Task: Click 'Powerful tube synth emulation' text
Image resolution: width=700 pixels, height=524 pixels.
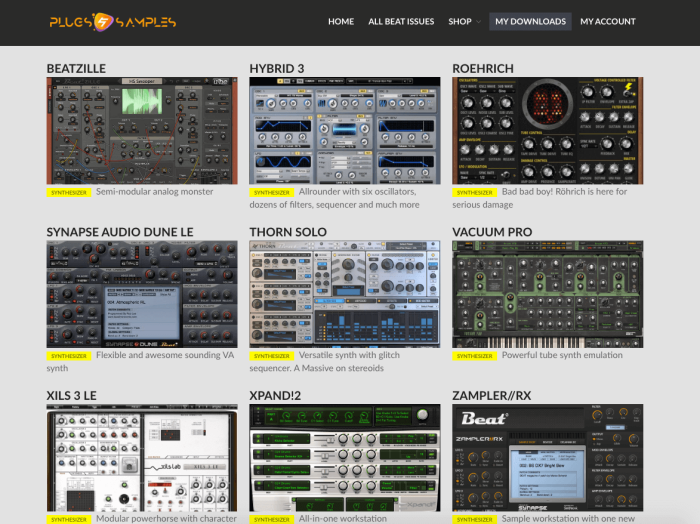Action: 562,355
